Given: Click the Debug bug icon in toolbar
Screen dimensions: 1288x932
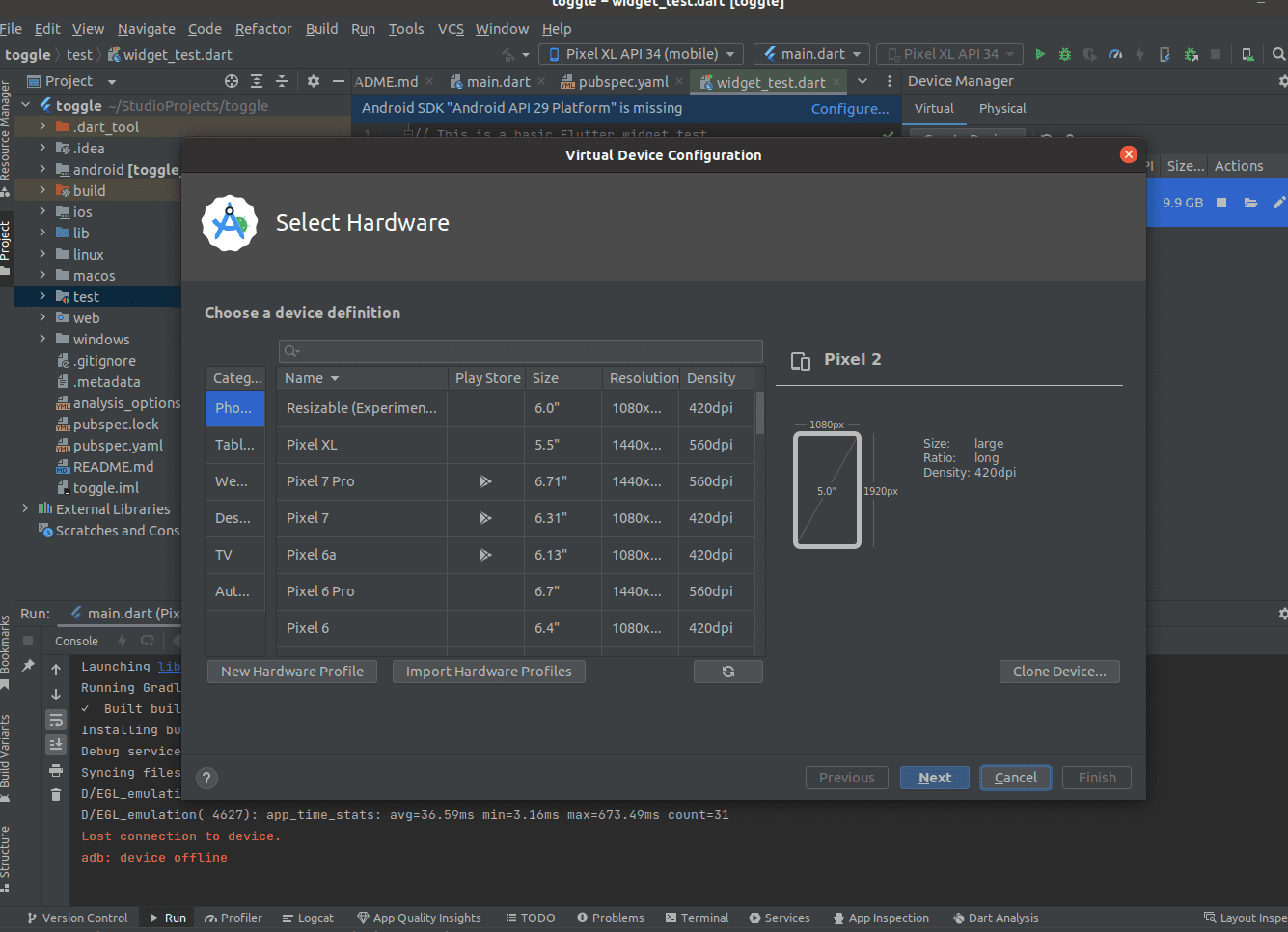Looking at the screenshot, I should 1065,54.
